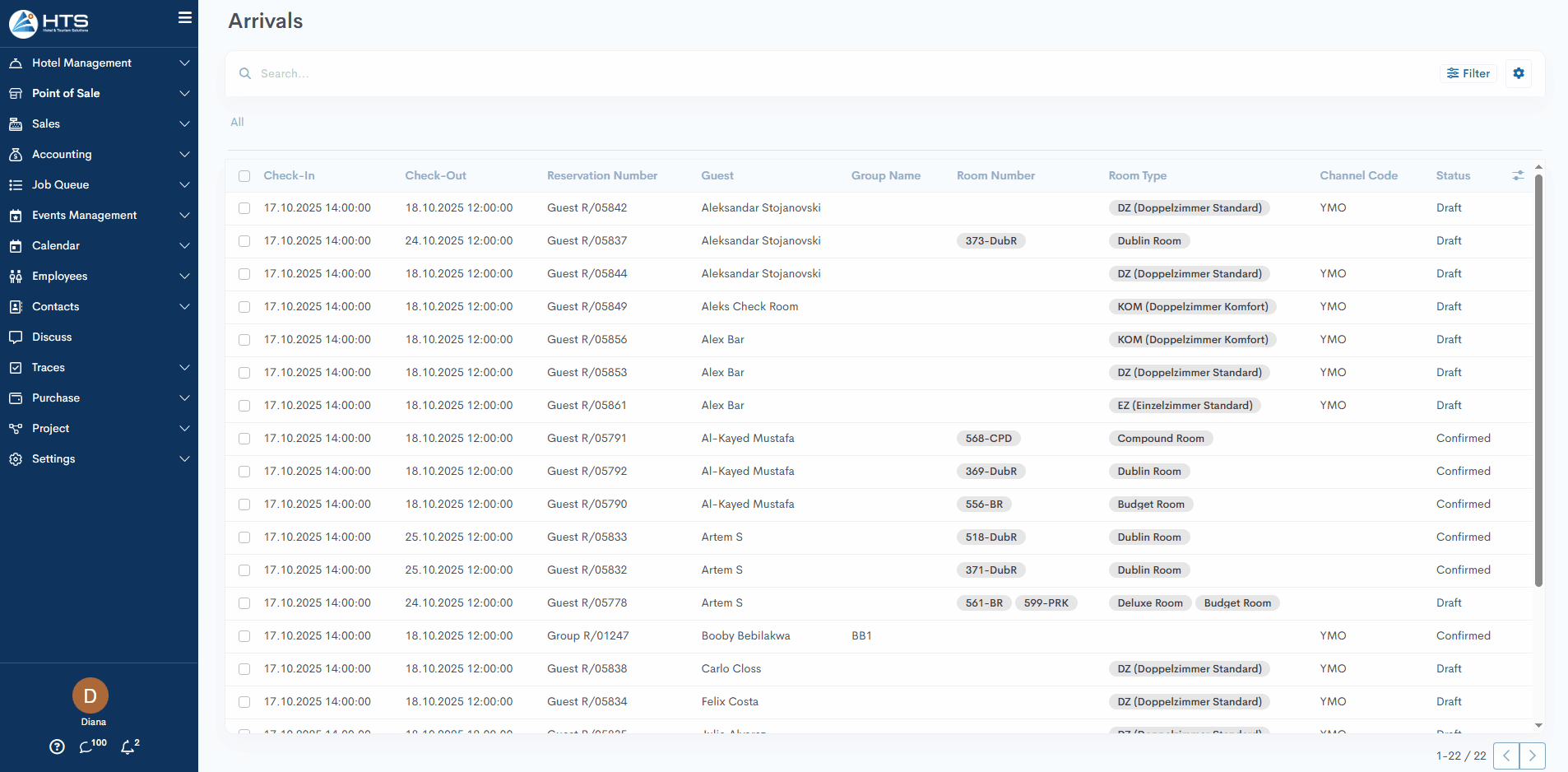Click the HTS logo
Image resolution: width=1568 pixels, height=772 pixels.
[49, 23]
